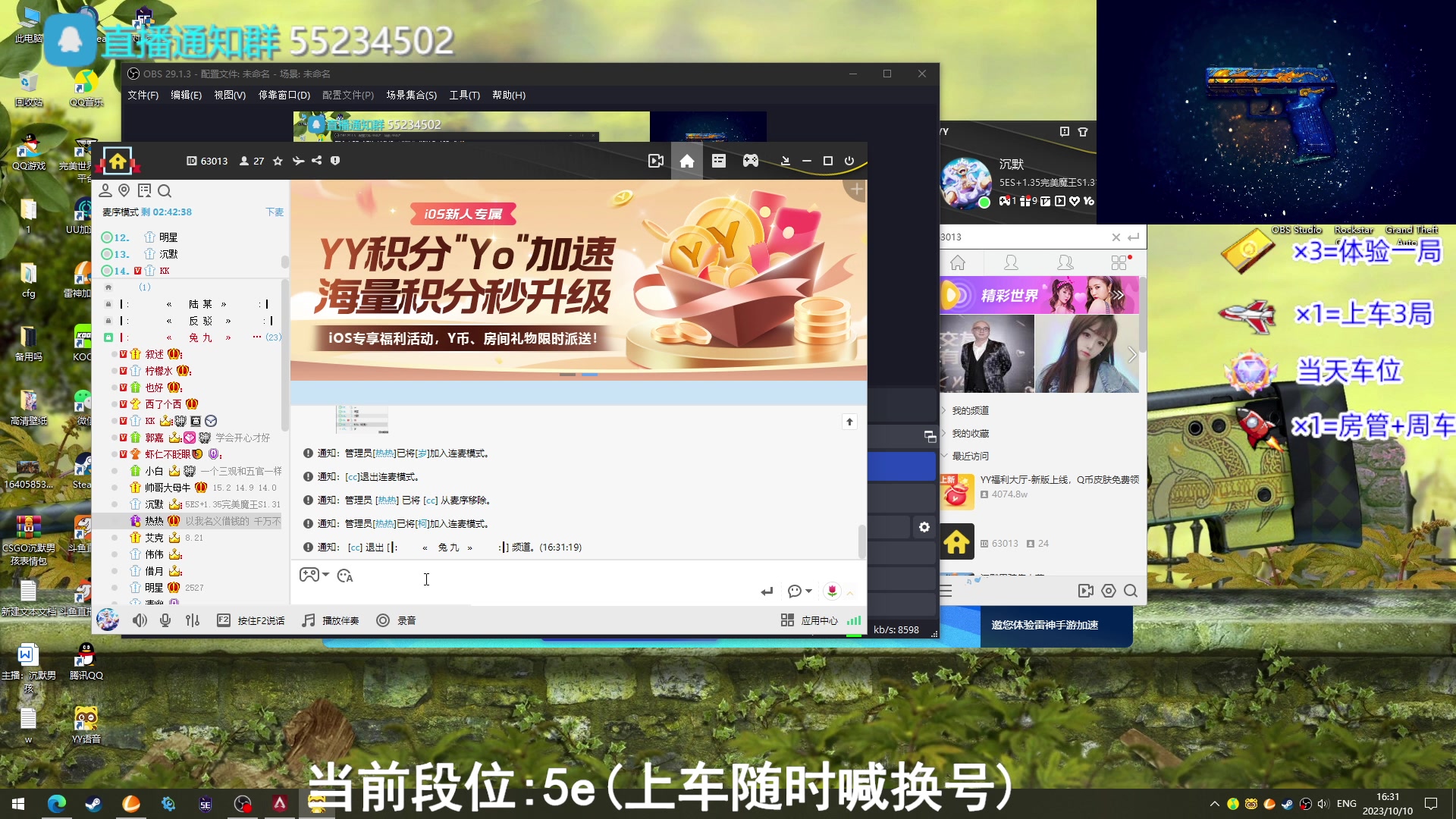This screenshot has width=1456, height=819.
Task: Open 工具(T) menu in OBS
Action: tap(464, 95)
